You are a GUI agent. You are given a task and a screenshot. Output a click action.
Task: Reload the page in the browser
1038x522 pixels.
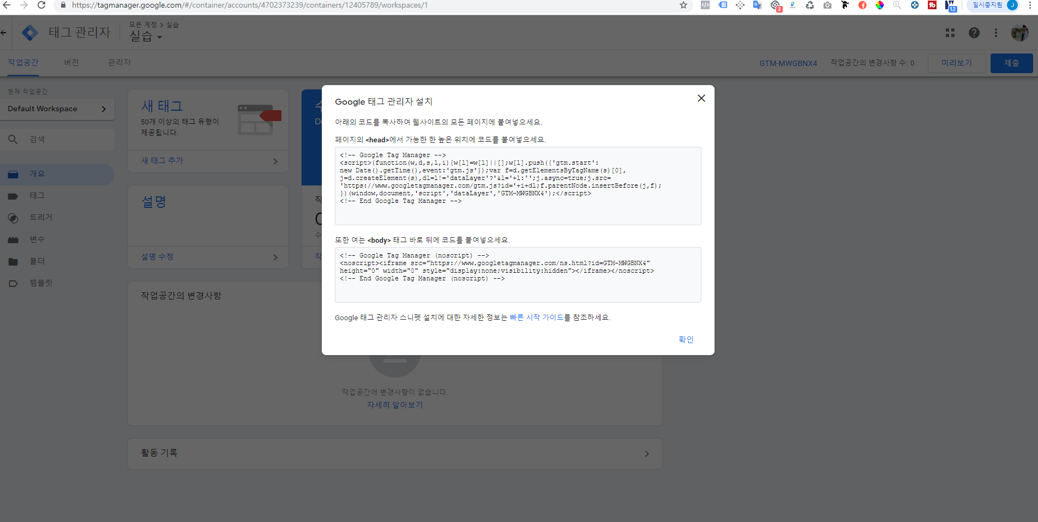coord(41,5)
